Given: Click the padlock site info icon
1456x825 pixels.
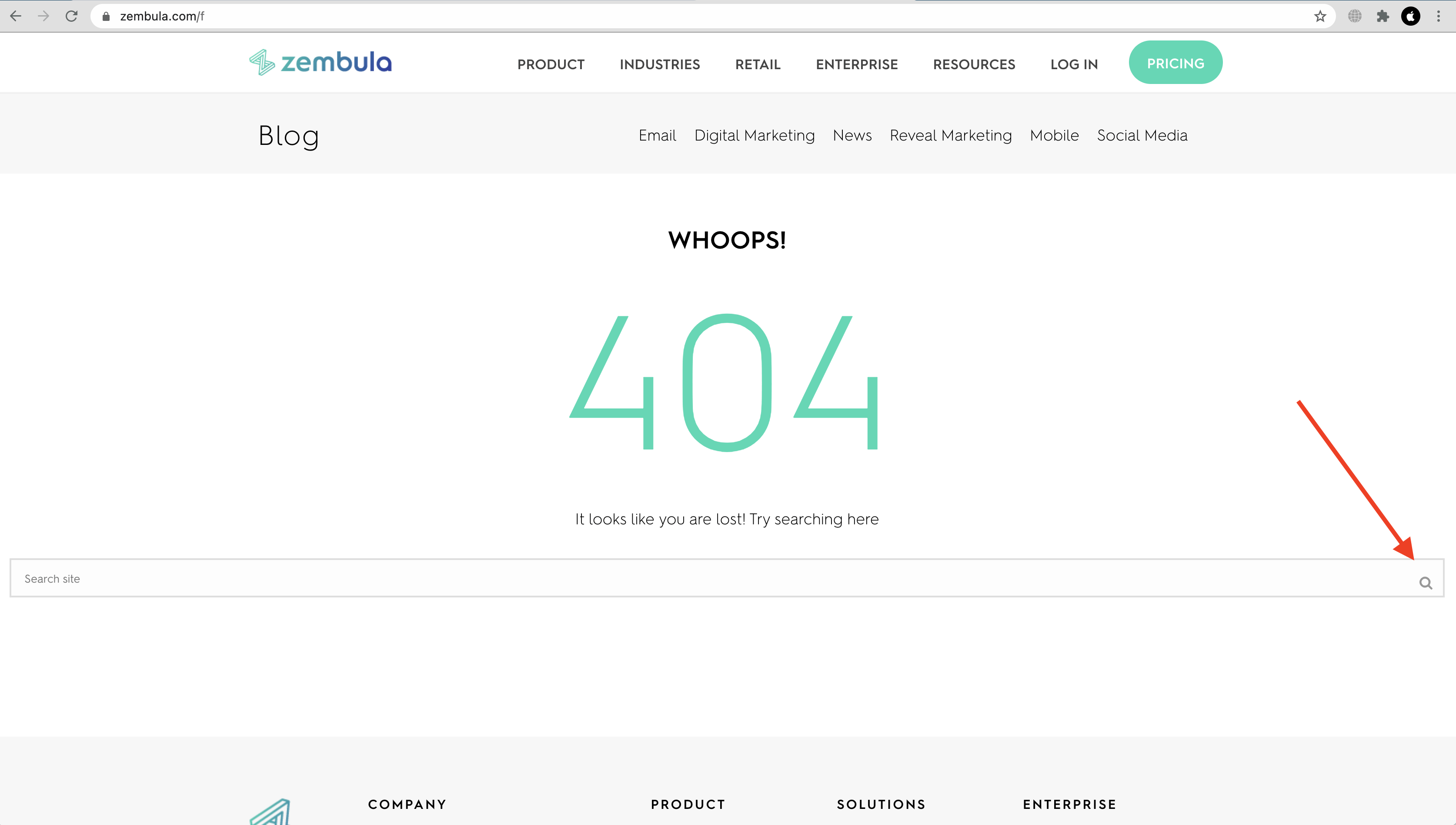Looking at the screenshot, I should pyautogui.click(x=106, y=17).
